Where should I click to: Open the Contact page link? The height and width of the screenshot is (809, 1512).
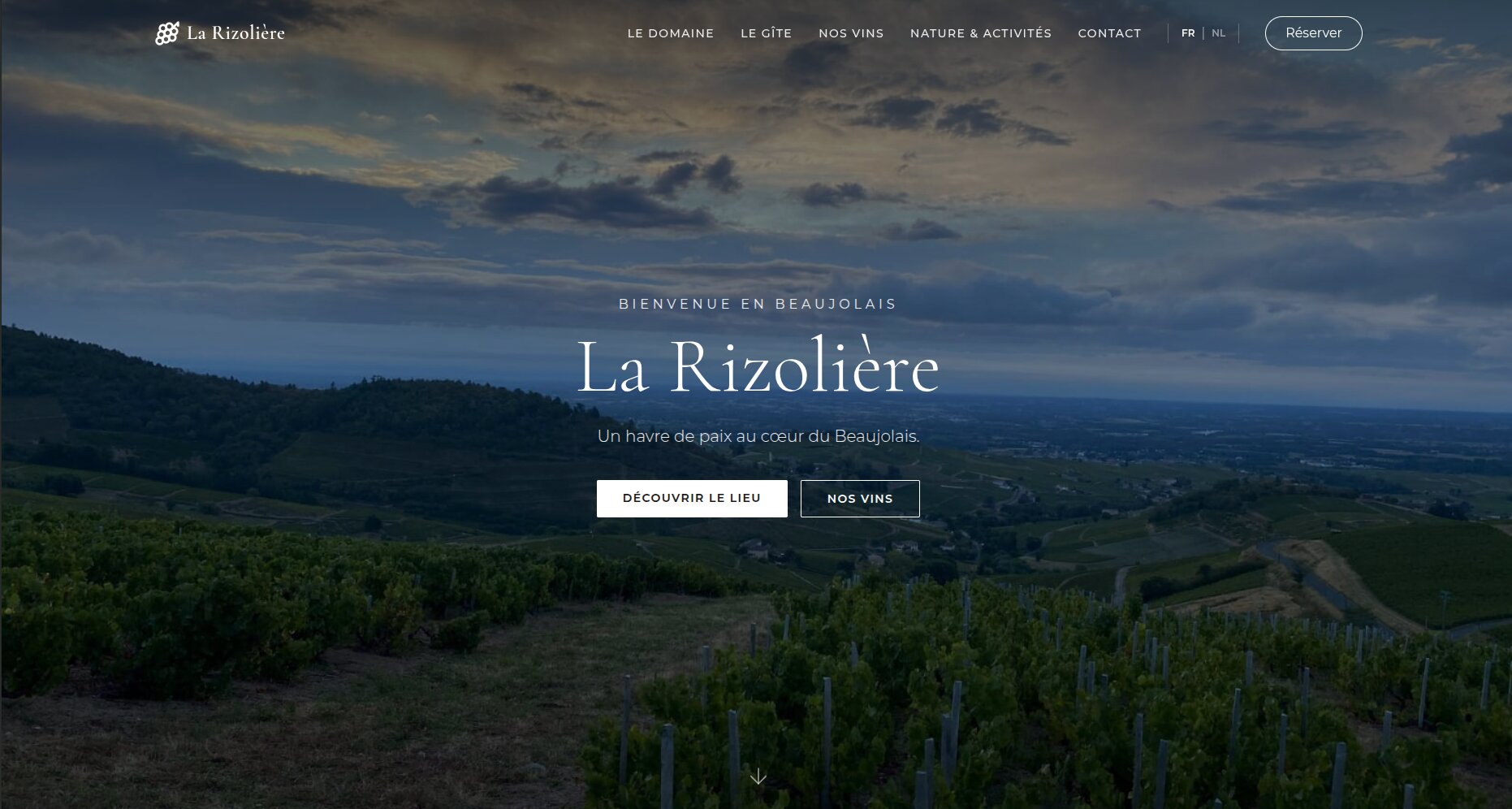click(x=1109, y=33)
